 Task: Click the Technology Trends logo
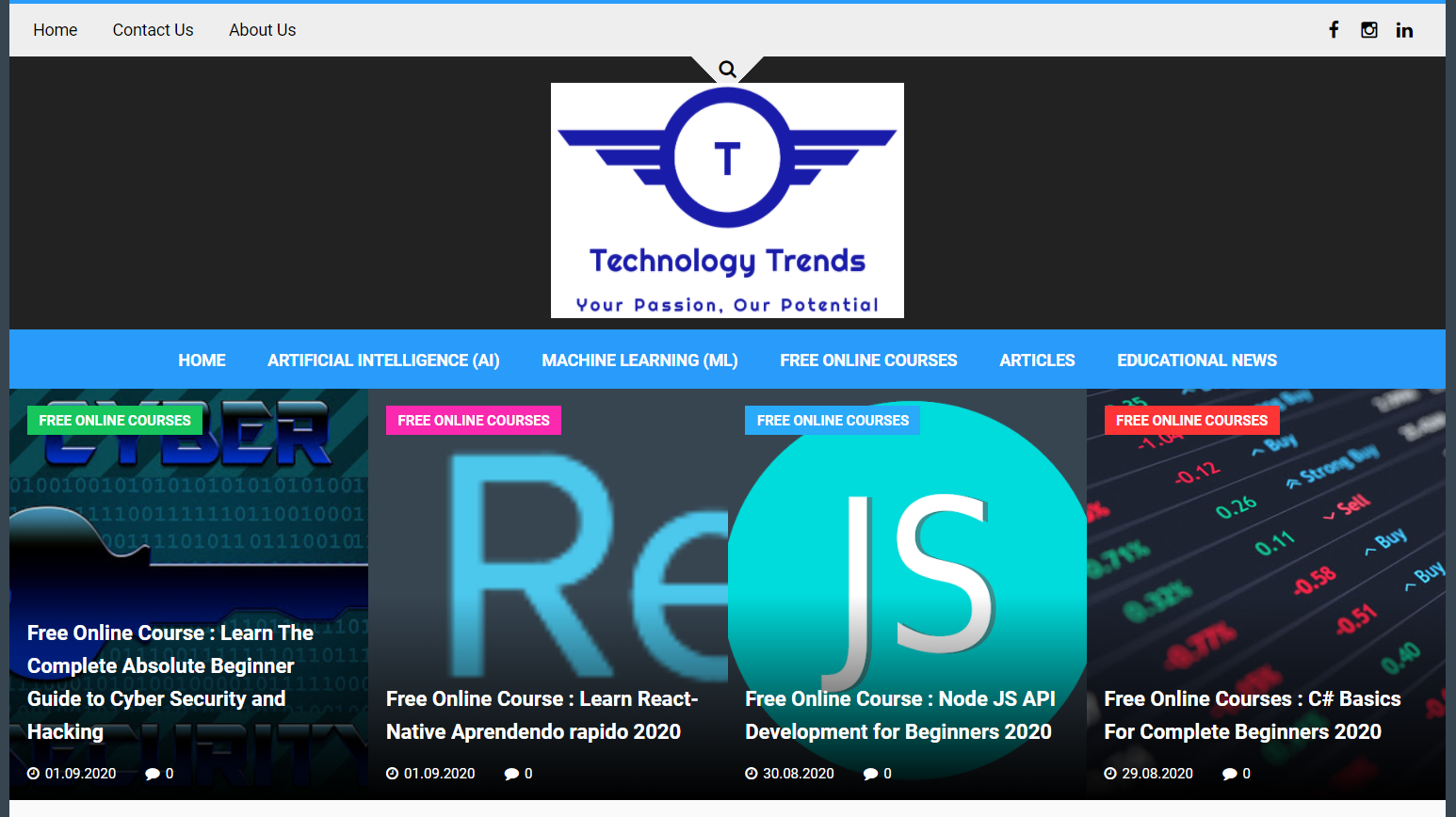[x=727, y=200]
